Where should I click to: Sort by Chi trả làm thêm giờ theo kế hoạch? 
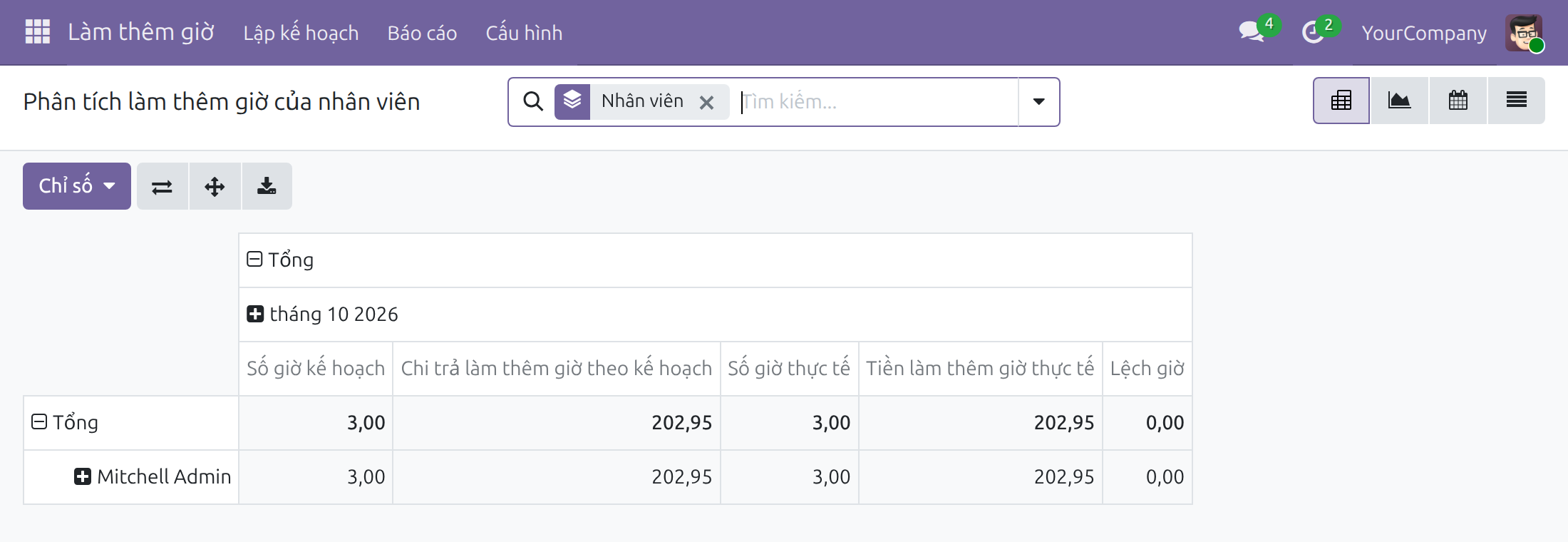click(x=557, y=369)
